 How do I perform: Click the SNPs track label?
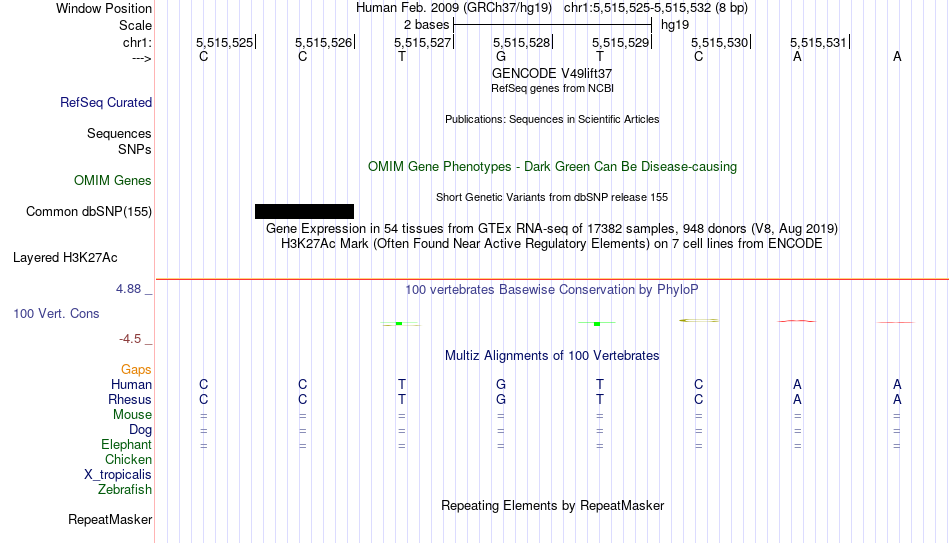coord(135,149)
